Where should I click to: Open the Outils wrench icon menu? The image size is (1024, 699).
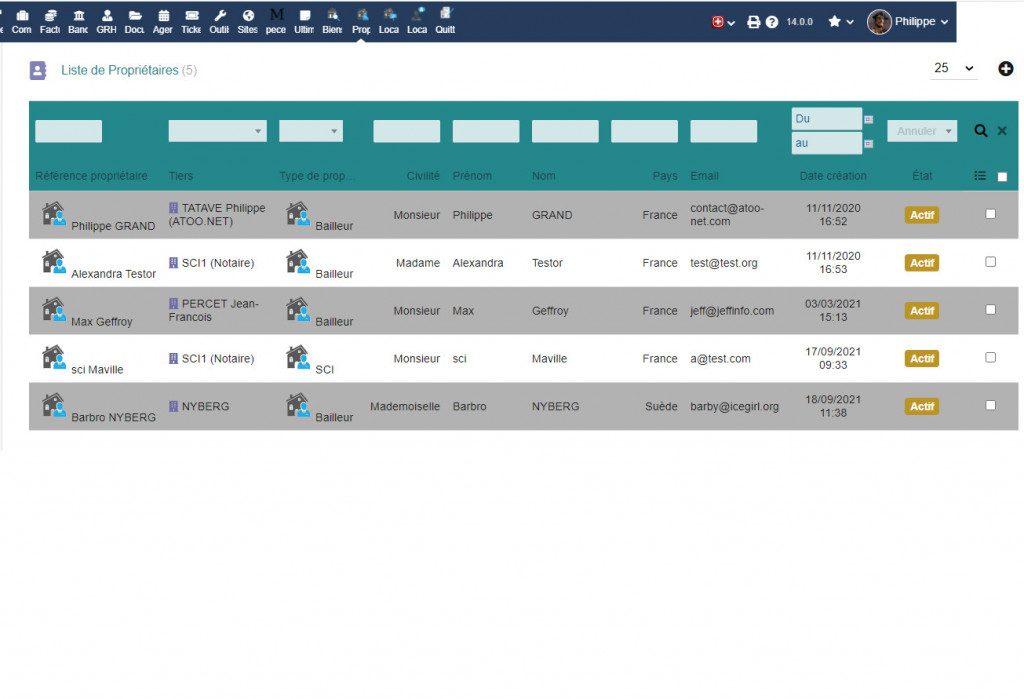(219, 21)
